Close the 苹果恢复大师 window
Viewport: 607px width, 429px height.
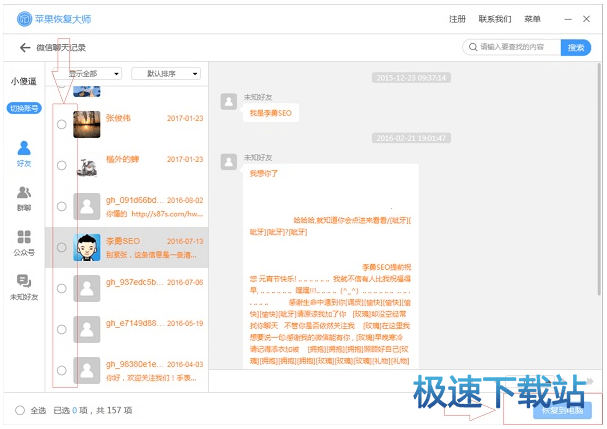tap(586, 19)
